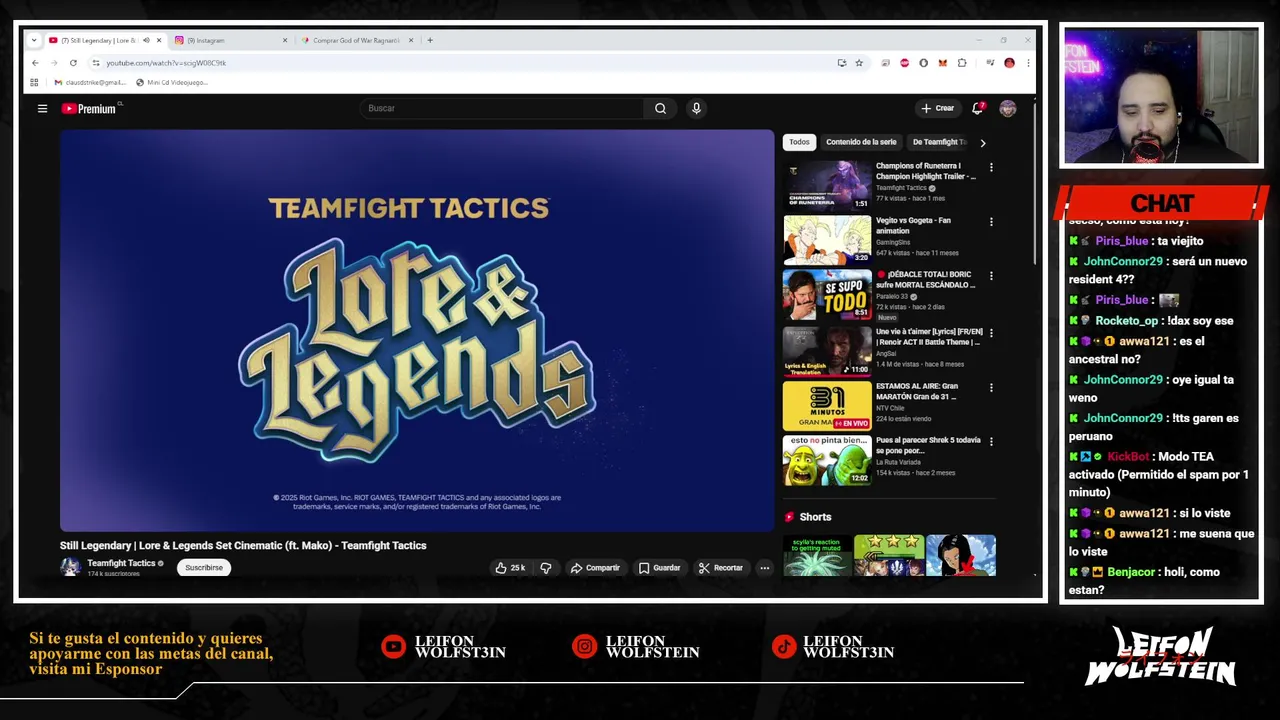Image resolution: width=1280 pixels, height=720 pixels.
Task: Click the Lore & Legends video player
Action: [416, 330]
